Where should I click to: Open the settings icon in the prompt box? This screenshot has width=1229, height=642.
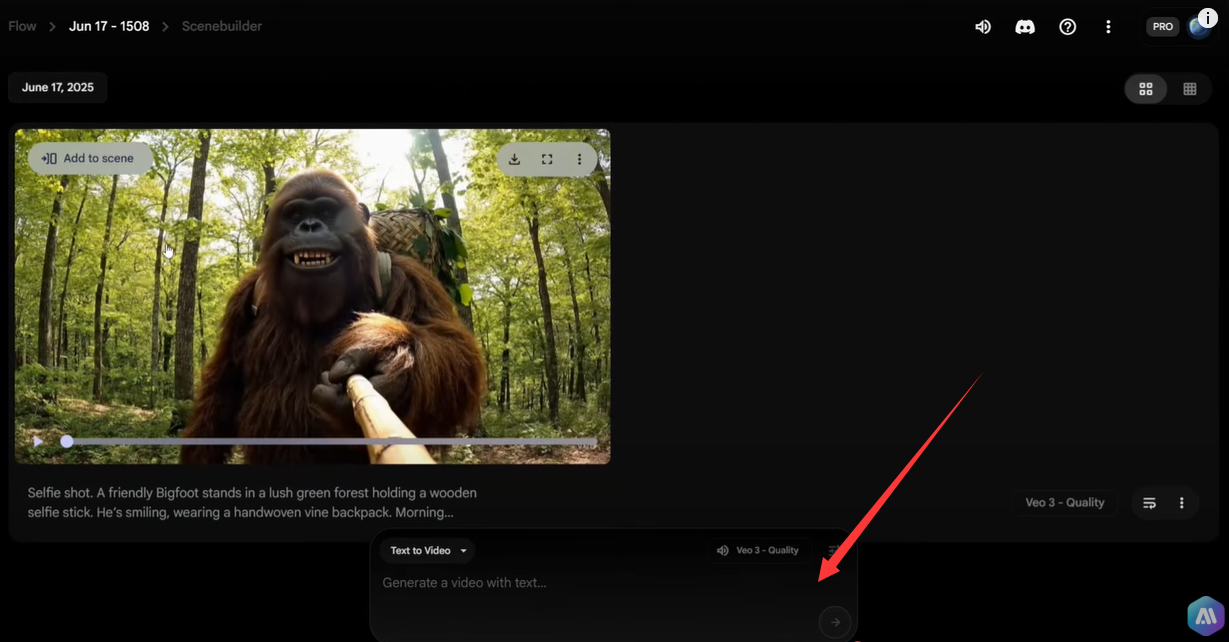point(834,551)
